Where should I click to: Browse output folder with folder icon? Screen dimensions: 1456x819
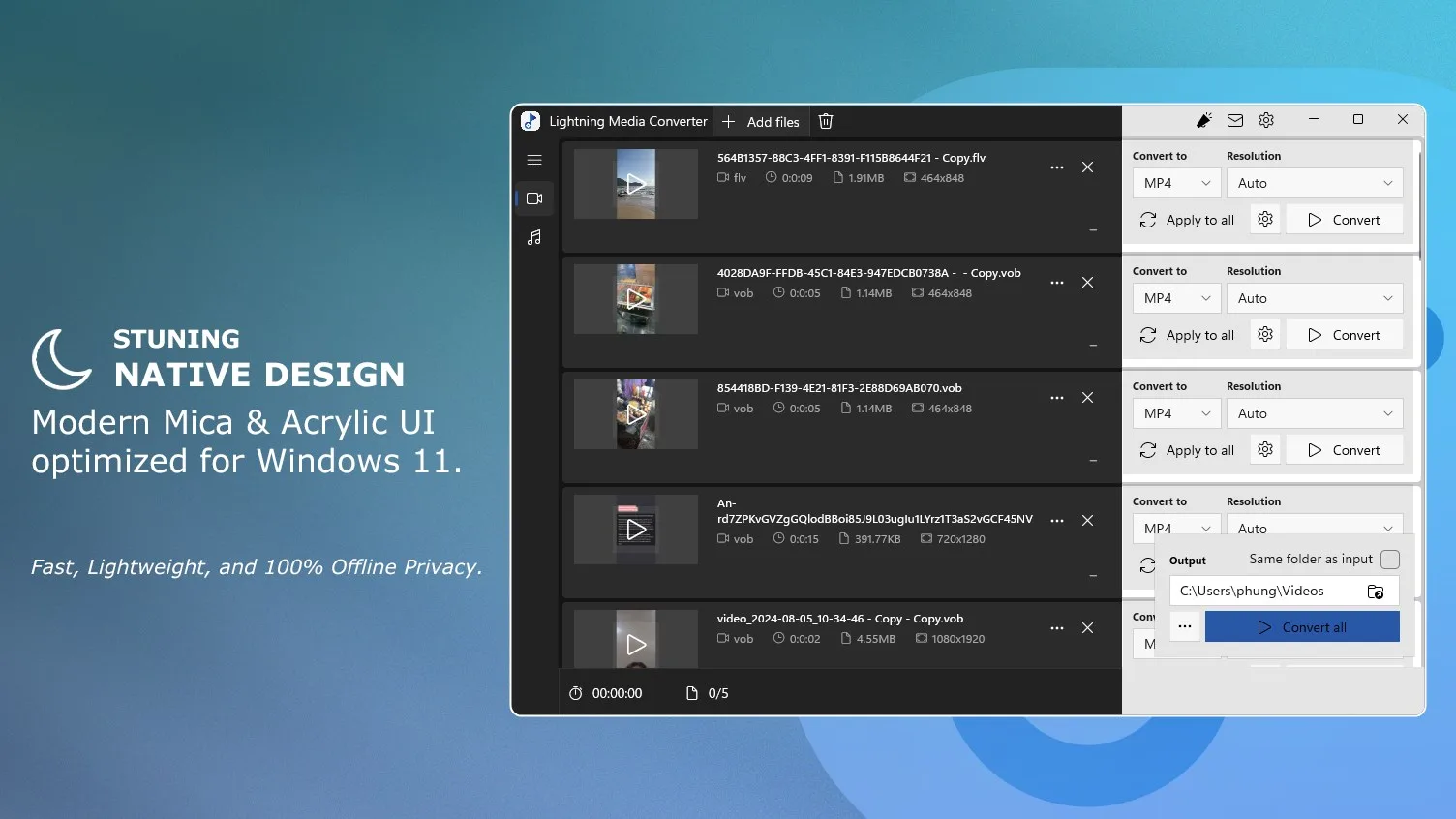click(x=1376, y=591)
